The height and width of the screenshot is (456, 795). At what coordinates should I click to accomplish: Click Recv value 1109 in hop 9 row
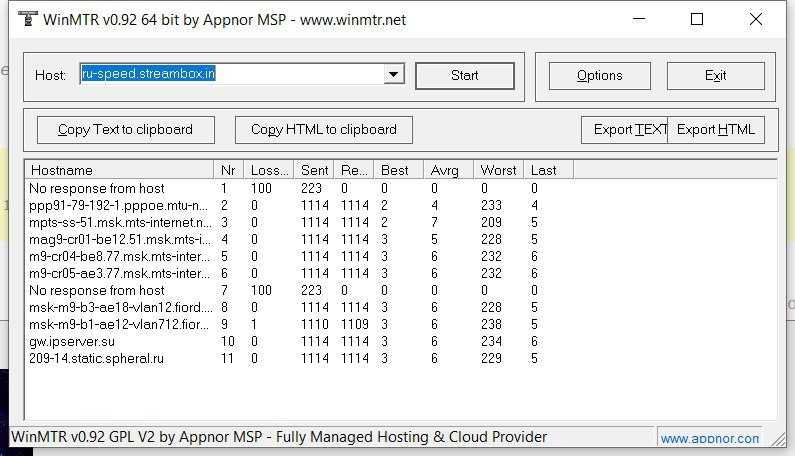[x=355, y=325]
